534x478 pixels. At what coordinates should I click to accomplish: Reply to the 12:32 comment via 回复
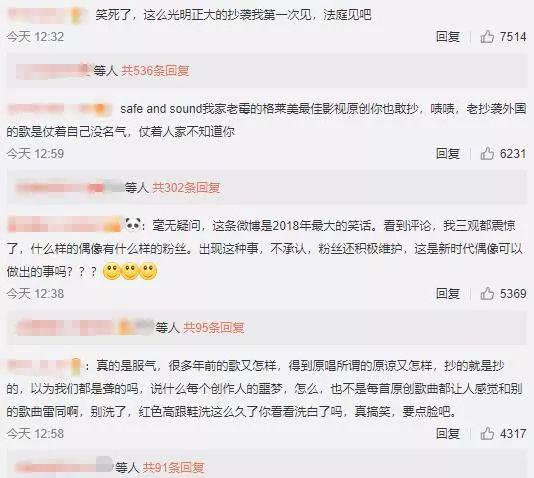point(448,36)
